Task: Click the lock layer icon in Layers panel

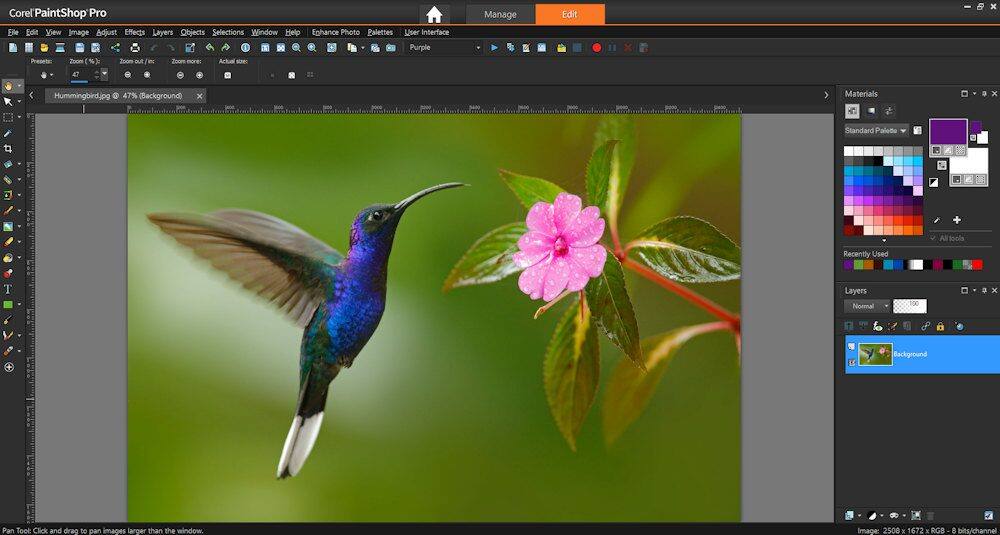Action: [x=940, y=326]
